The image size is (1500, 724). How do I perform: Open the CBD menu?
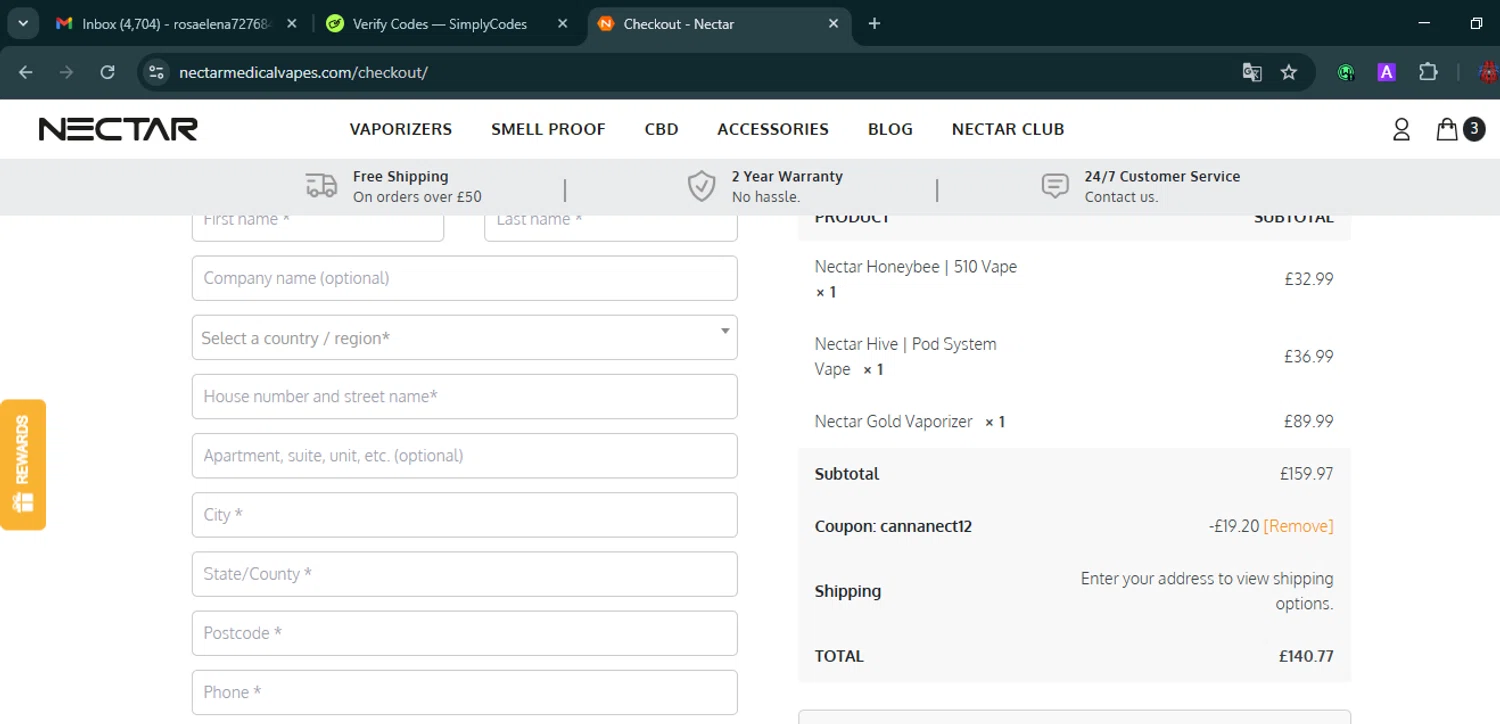(661, 129)
